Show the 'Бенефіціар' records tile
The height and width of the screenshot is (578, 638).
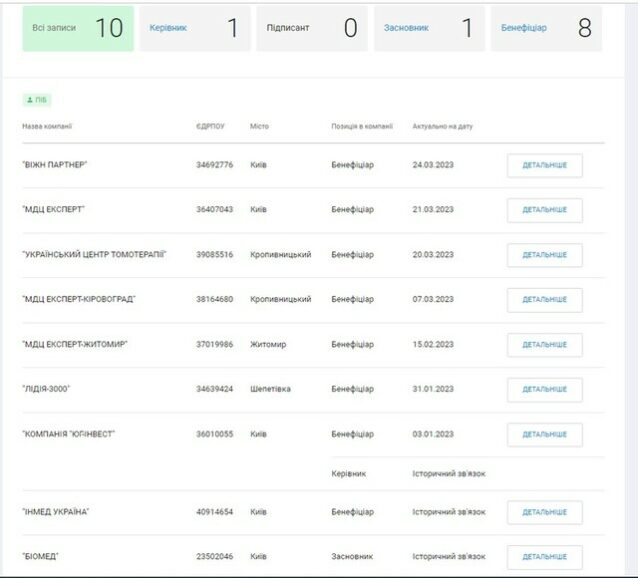(x=546, y=28)
